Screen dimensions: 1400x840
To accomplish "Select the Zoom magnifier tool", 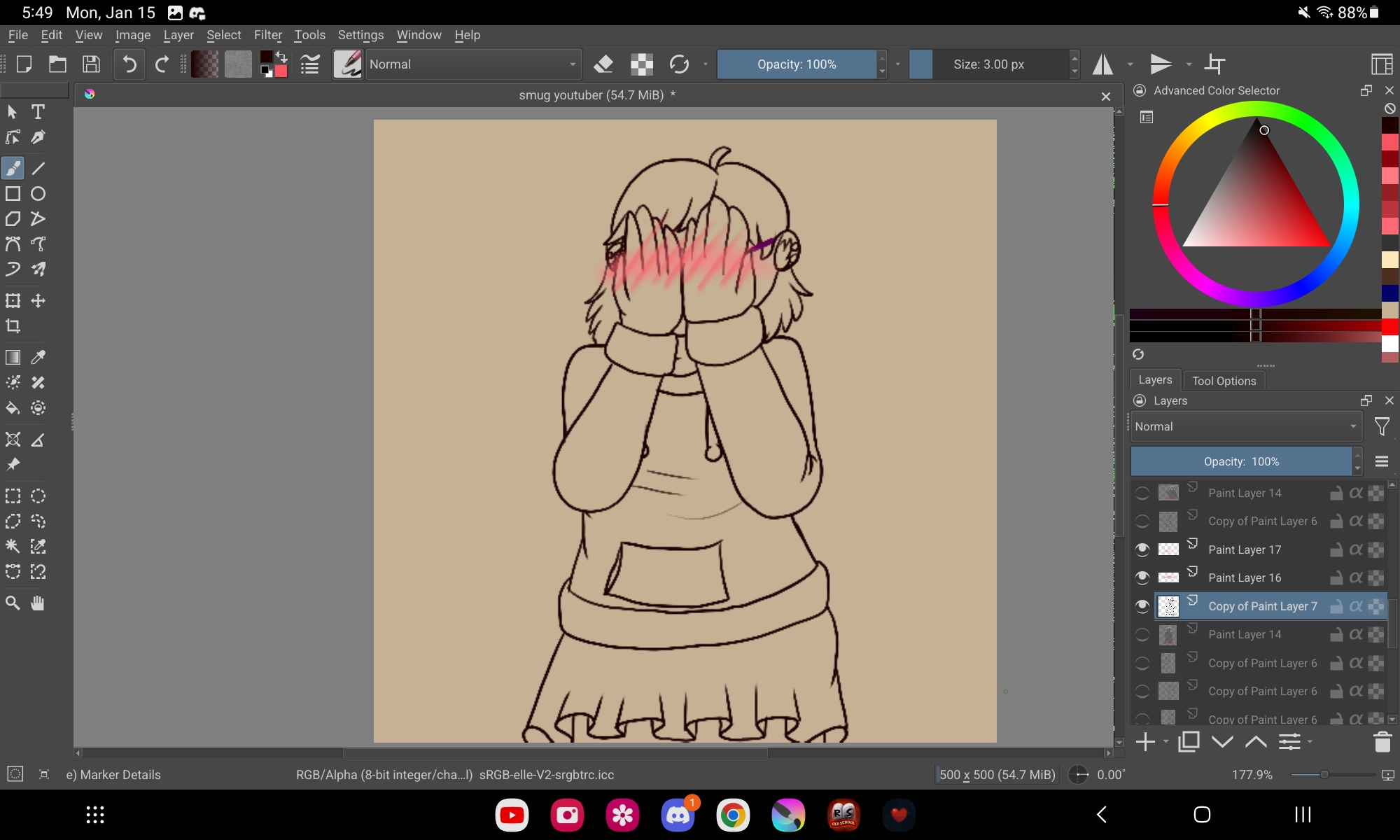I will [x=13, y=603].
